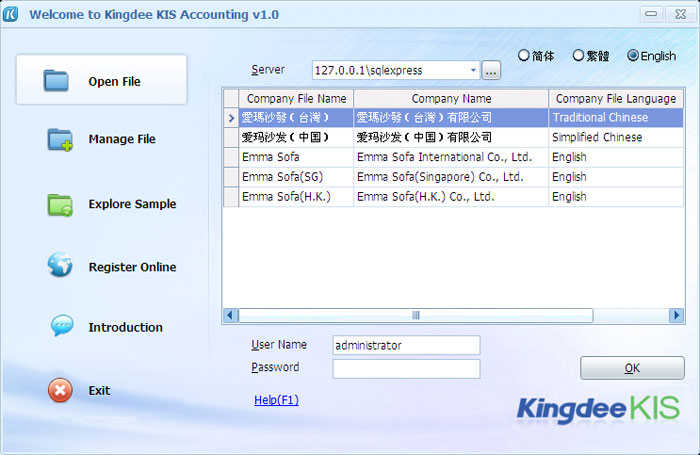Click the Password input field
Image resolution: width=700 pixels, height=455 pixels.
pyautogui.click(x=406, y=369)
